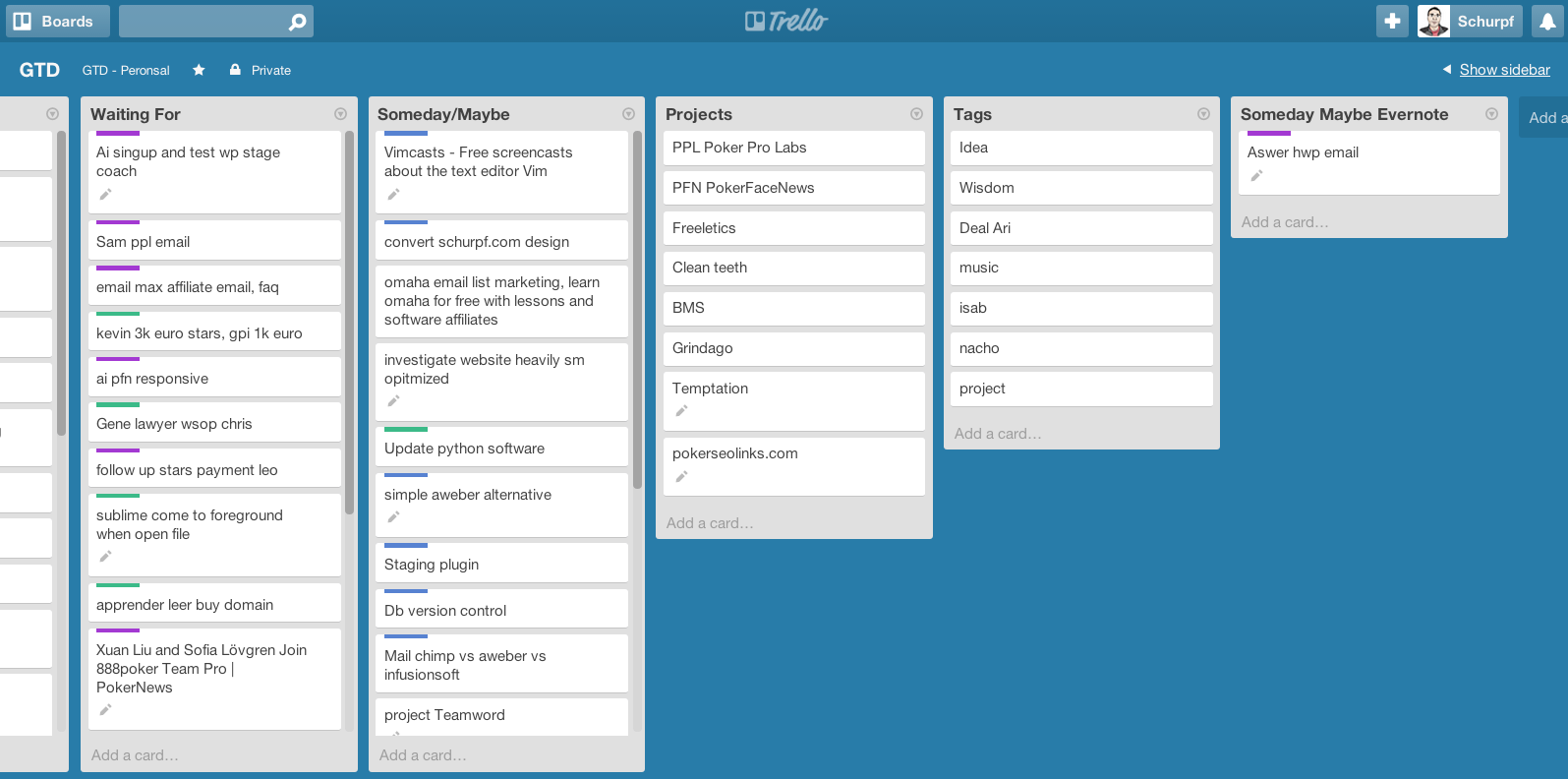
Task: Open Idea tag card
Action: (x=1081, y=148)
